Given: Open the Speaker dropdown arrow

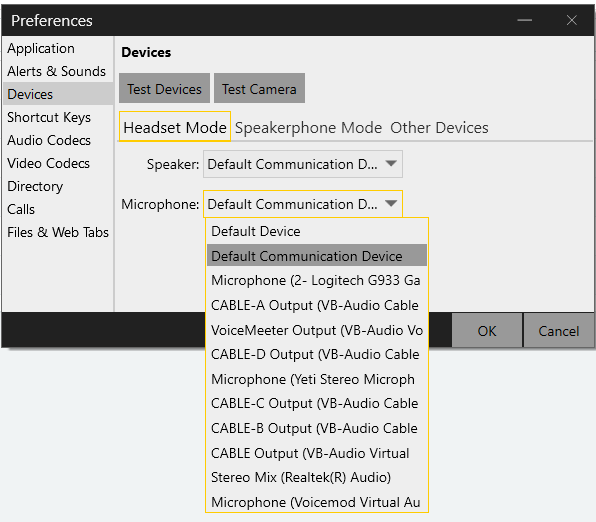Looking at the screenshot, I should coord(391,164).
